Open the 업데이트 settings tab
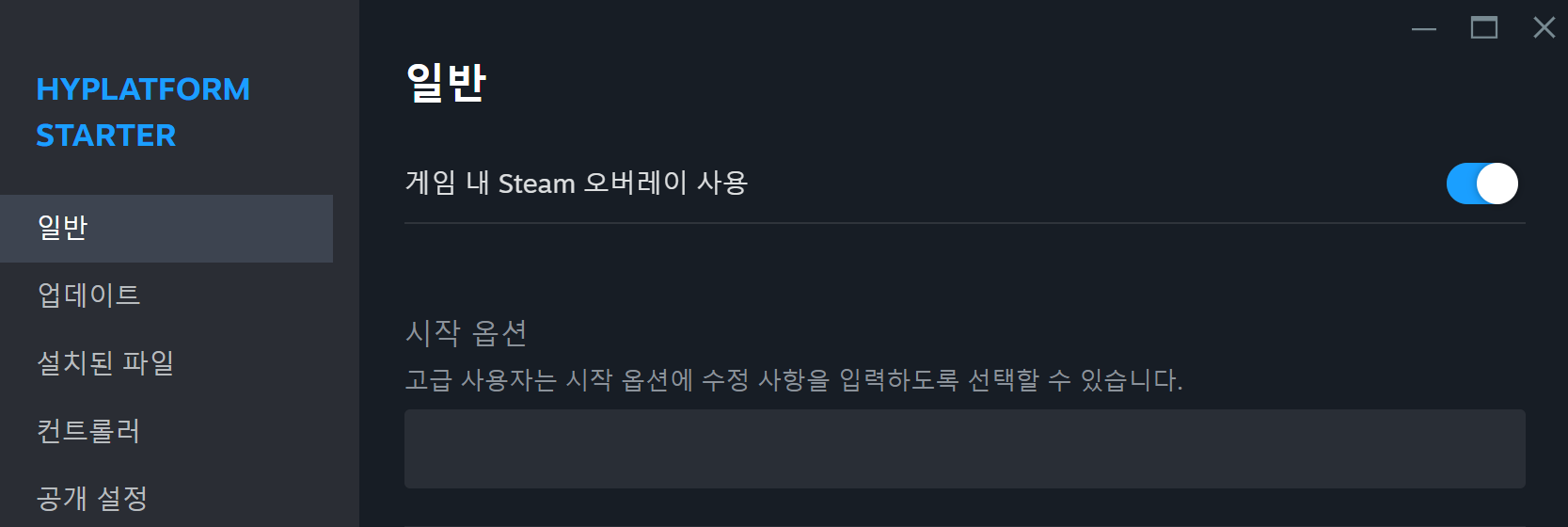The height and width of the screenshot is (527, 1568). (88, 295)
